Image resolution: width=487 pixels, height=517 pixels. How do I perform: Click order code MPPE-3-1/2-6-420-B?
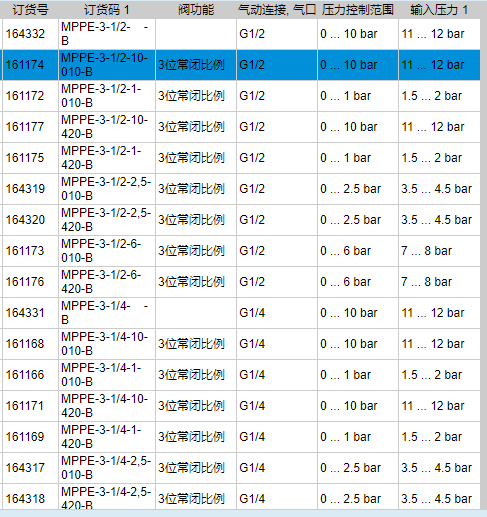(x=101, y=282)
